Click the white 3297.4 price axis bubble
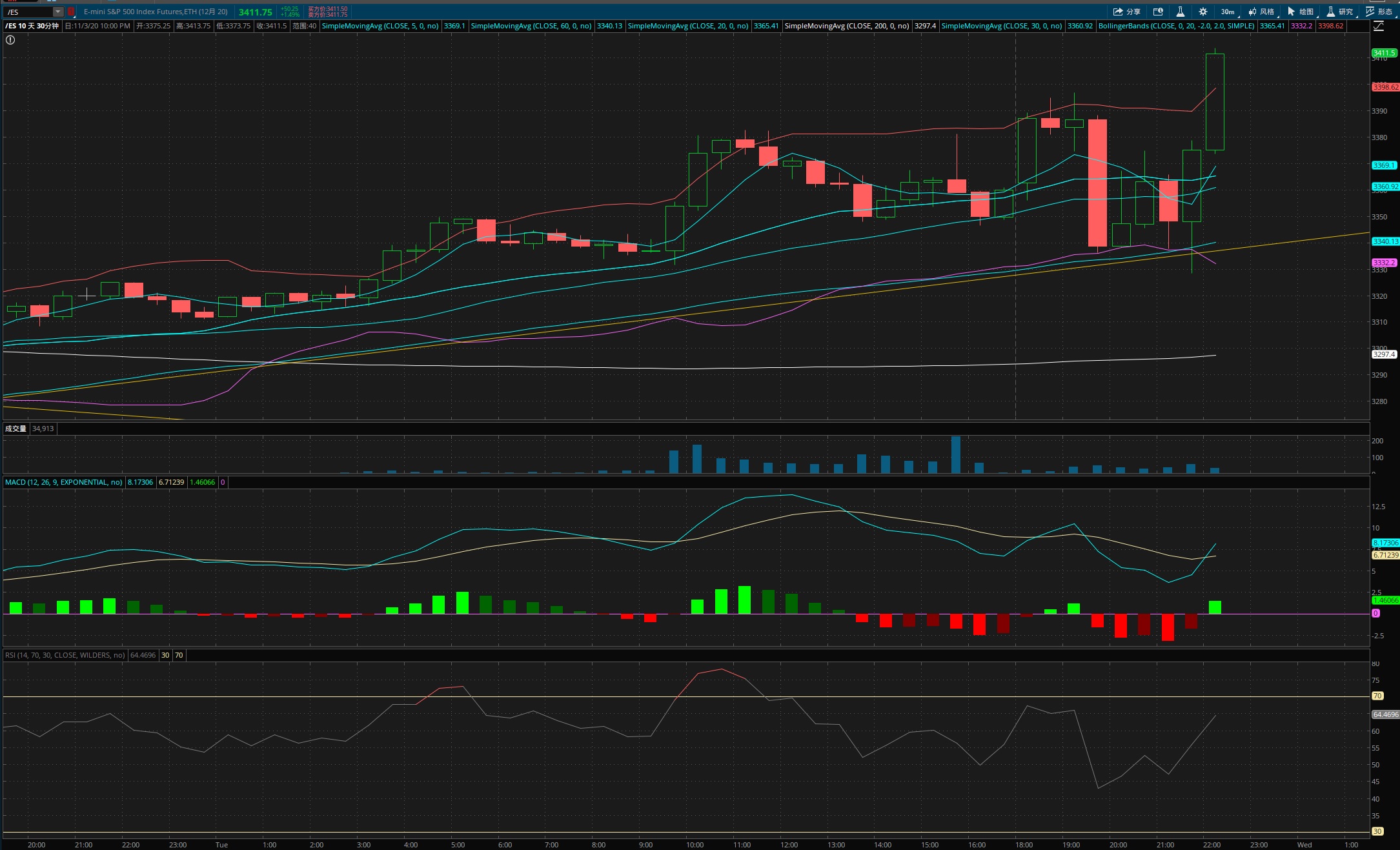Image resolution: width=1400 pixels, height=850 pixels. [x=1384, y=354]
